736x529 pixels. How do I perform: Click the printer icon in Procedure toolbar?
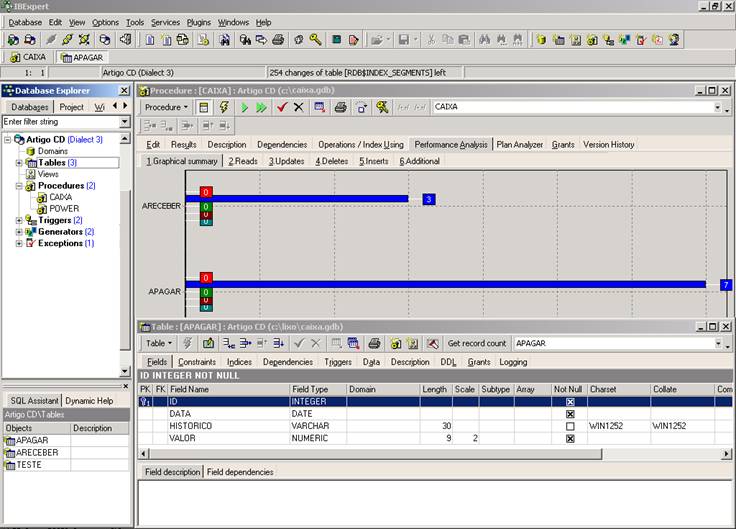pos(340,107)
